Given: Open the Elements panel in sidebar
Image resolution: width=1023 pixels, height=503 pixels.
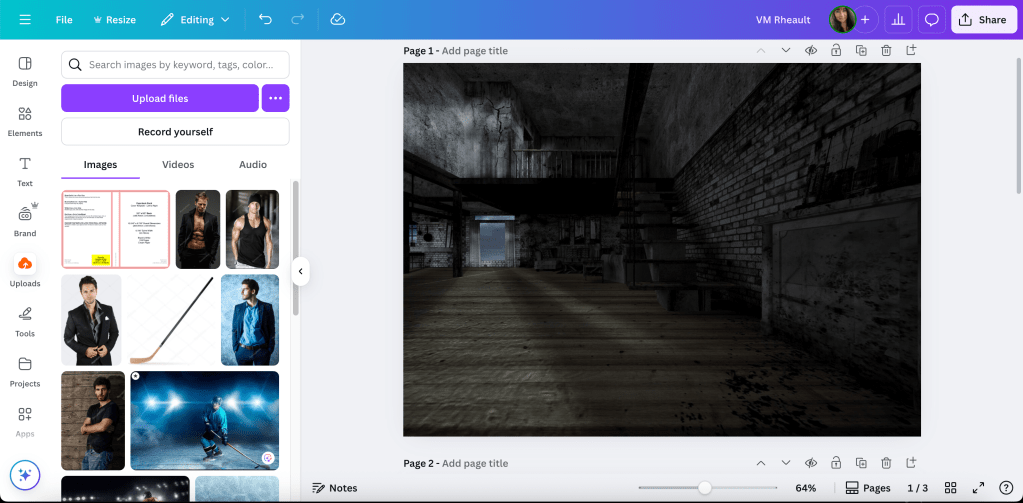Looking at the screenshot, I should pos(25,120).
